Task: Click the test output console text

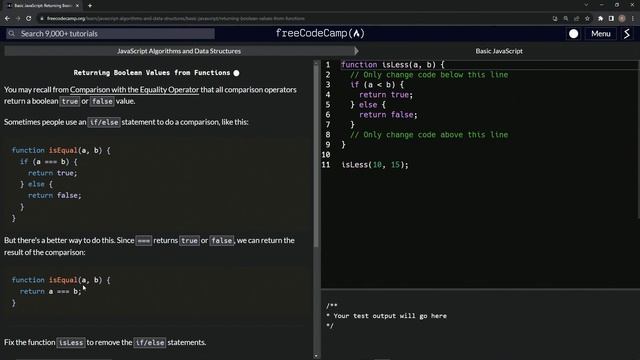Action: coord(386,316)
